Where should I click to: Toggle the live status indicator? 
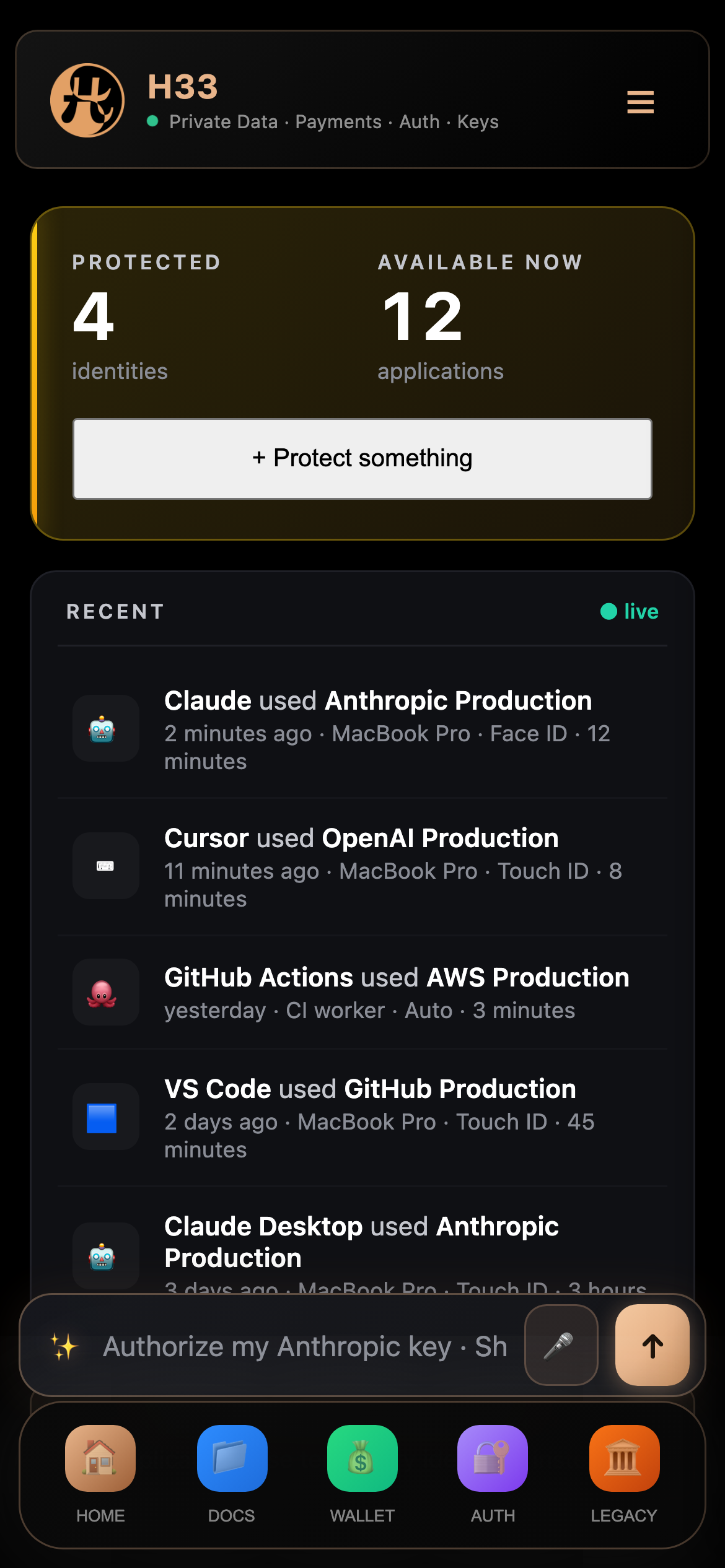pyautogui.click(x=630, y=611)
